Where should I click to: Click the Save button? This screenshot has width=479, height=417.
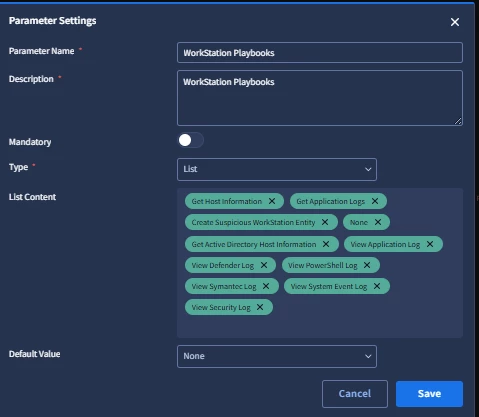pyautogui.click(x=429, y=394)
